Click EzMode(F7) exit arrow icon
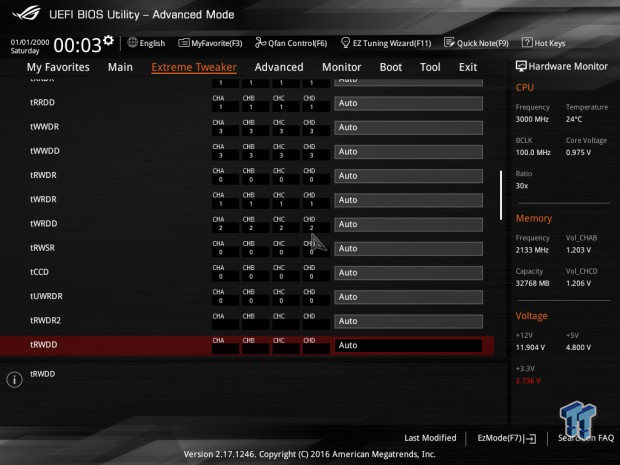620x465 pixels. (x=530, y=439)
